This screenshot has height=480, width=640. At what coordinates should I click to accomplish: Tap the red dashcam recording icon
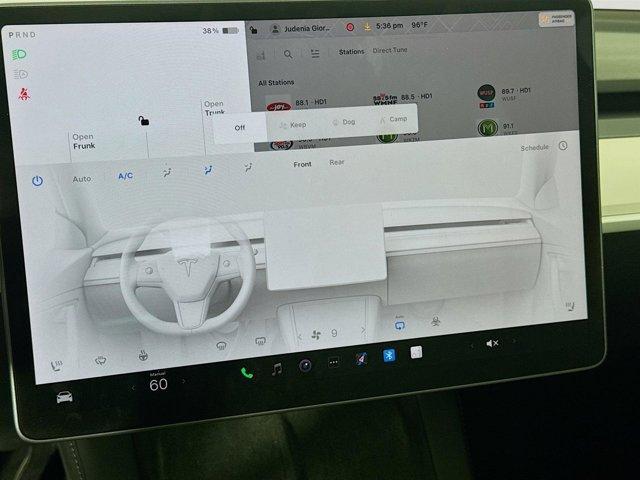tap(350, 27)
